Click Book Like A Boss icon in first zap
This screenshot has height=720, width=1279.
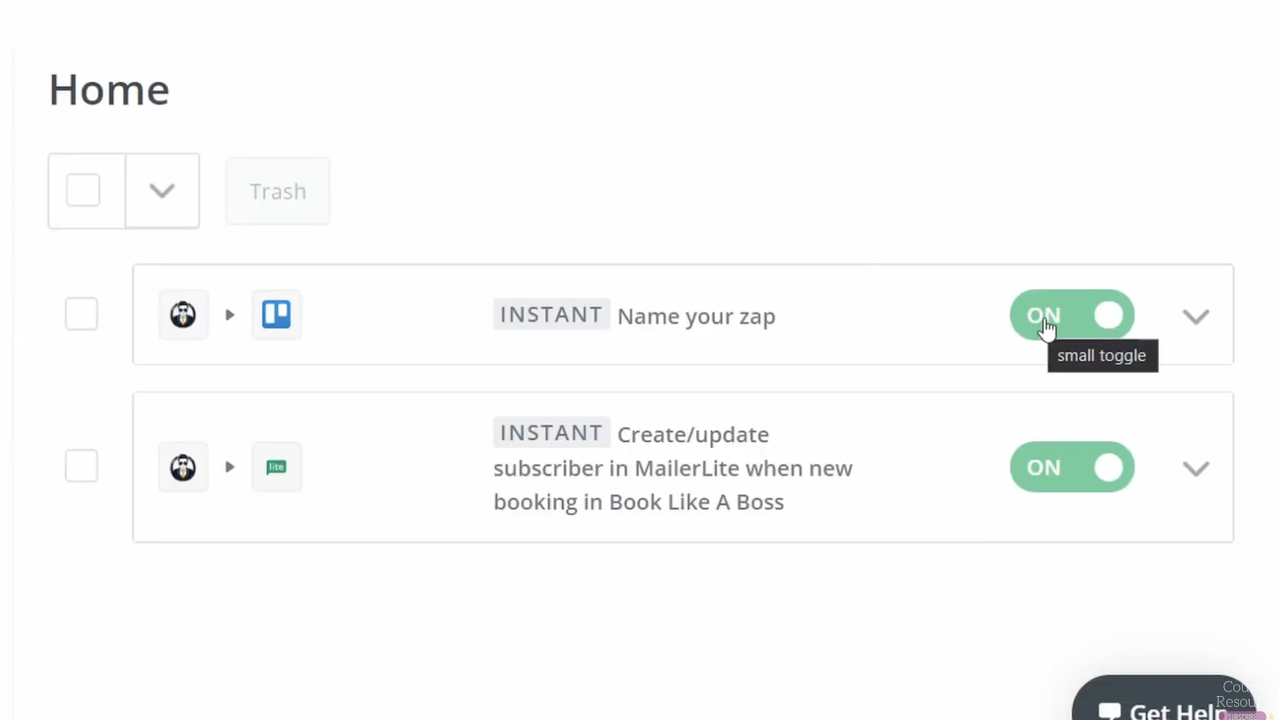pos(183,315)
